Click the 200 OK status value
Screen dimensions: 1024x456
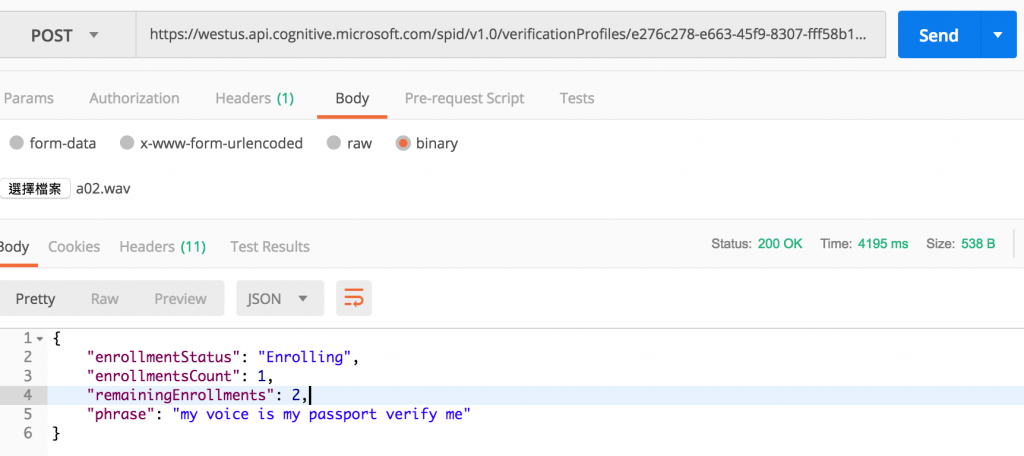click(780, 244)
